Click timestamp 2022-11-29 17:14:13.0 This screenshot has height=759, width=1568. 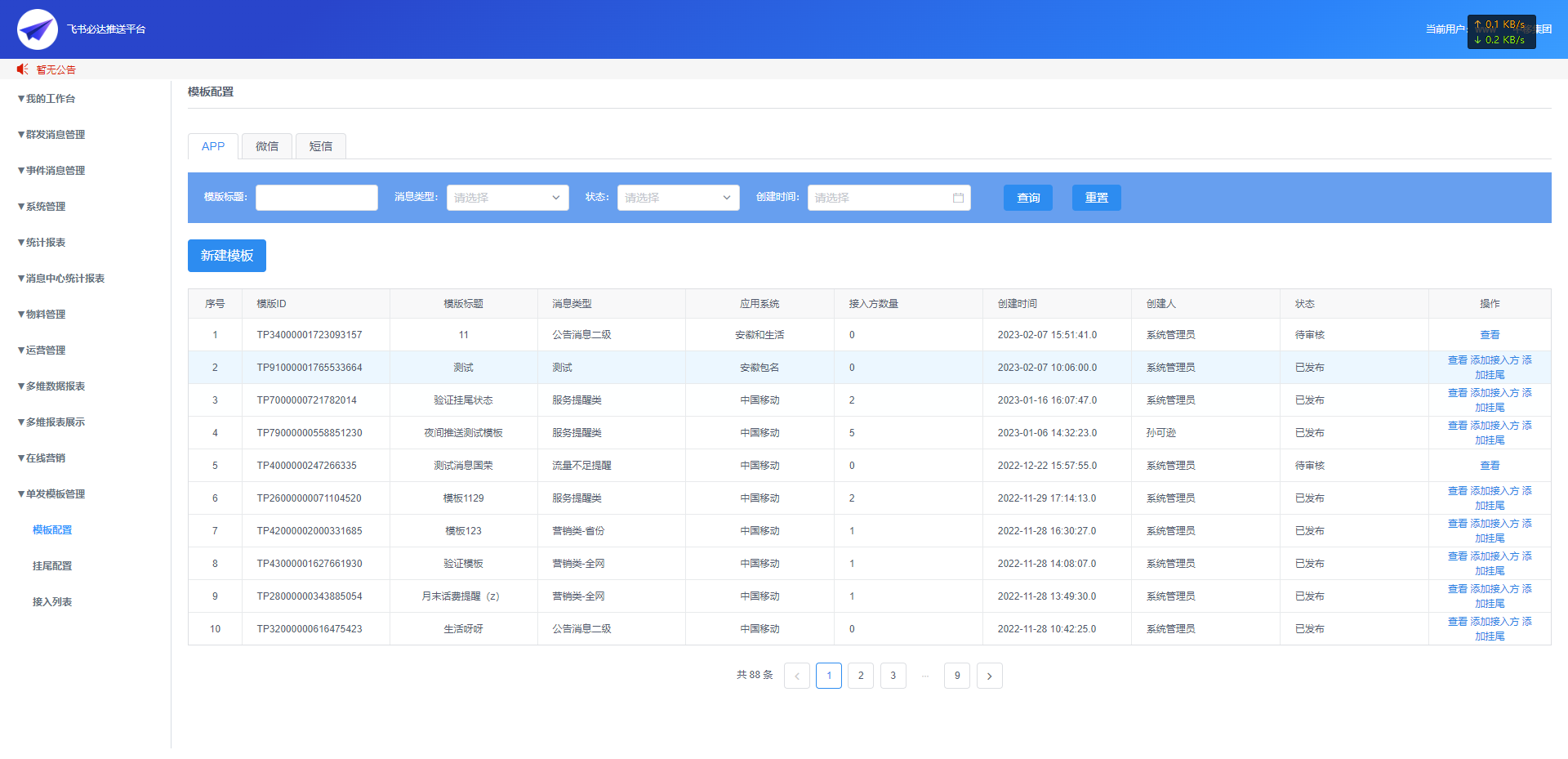(1047, 498)
